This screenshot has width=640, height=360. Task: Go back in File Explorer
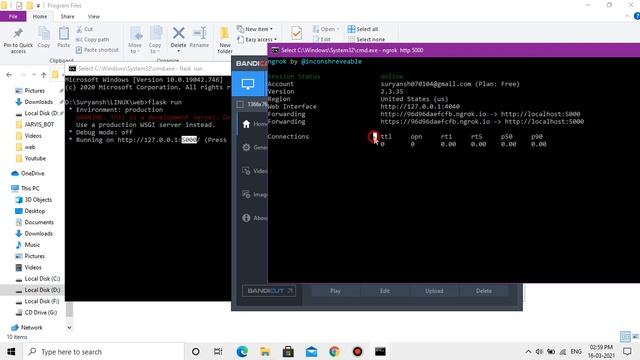coord(9,75)
